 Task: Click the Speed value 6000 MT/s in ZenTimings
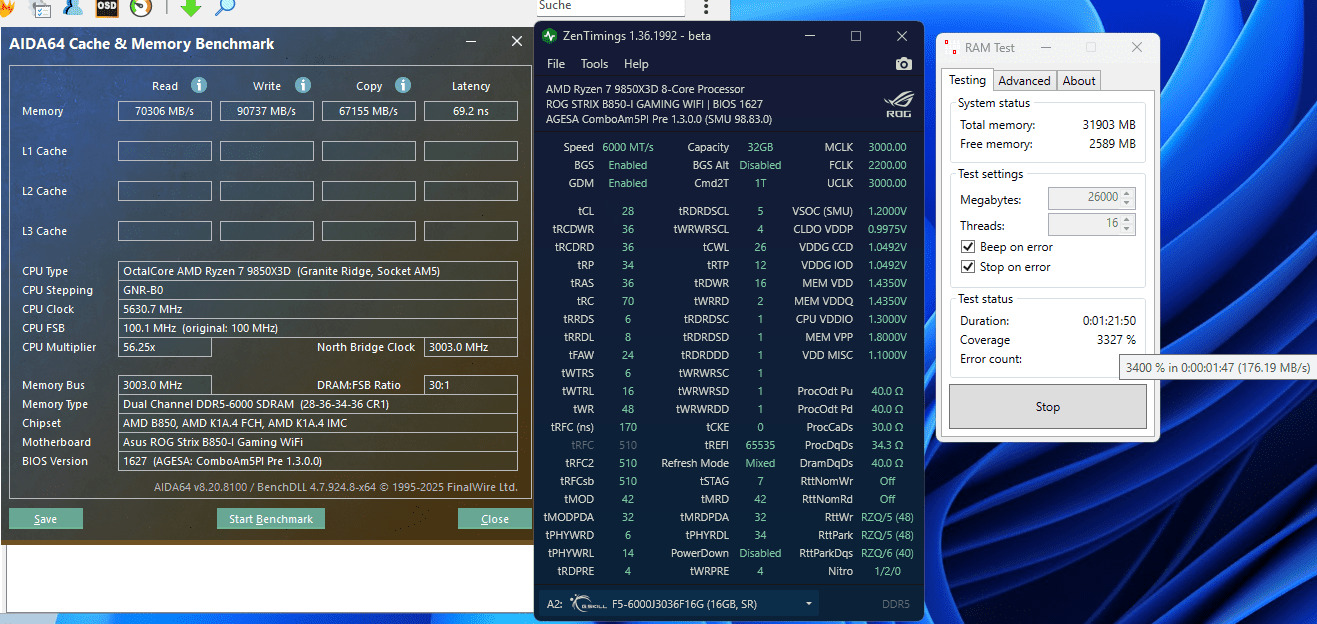628,147
